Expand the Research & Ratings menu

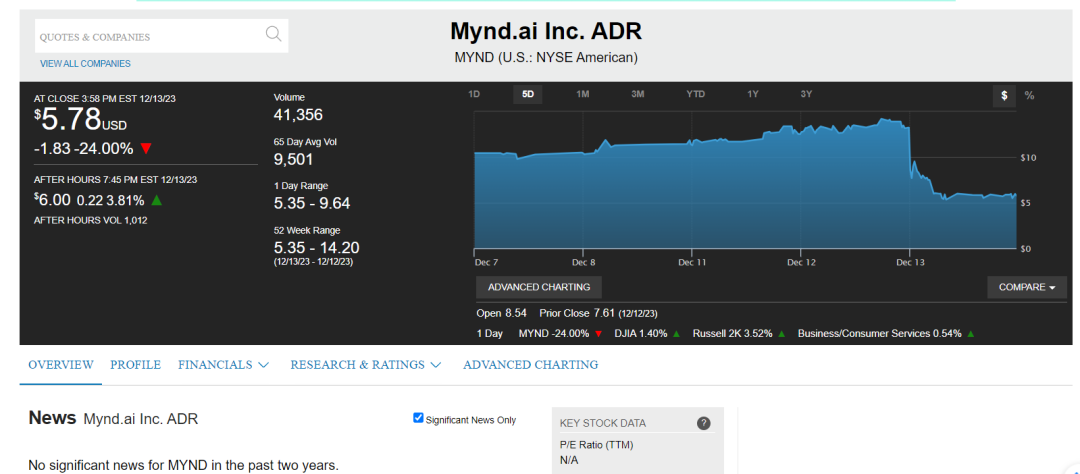pos(366,364)
